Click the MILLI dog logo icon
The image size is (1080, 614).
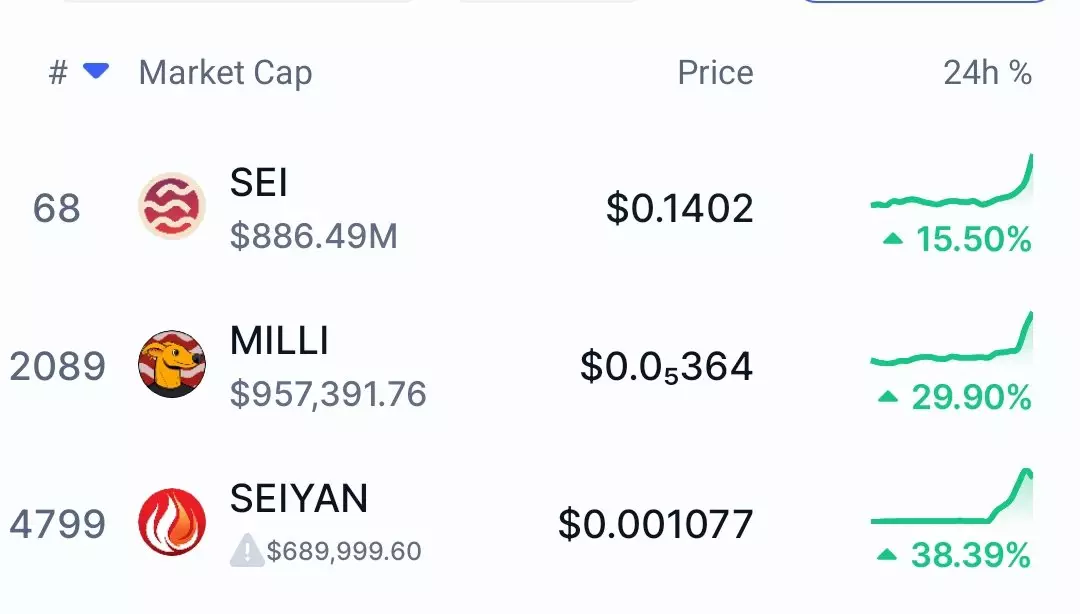171,365
